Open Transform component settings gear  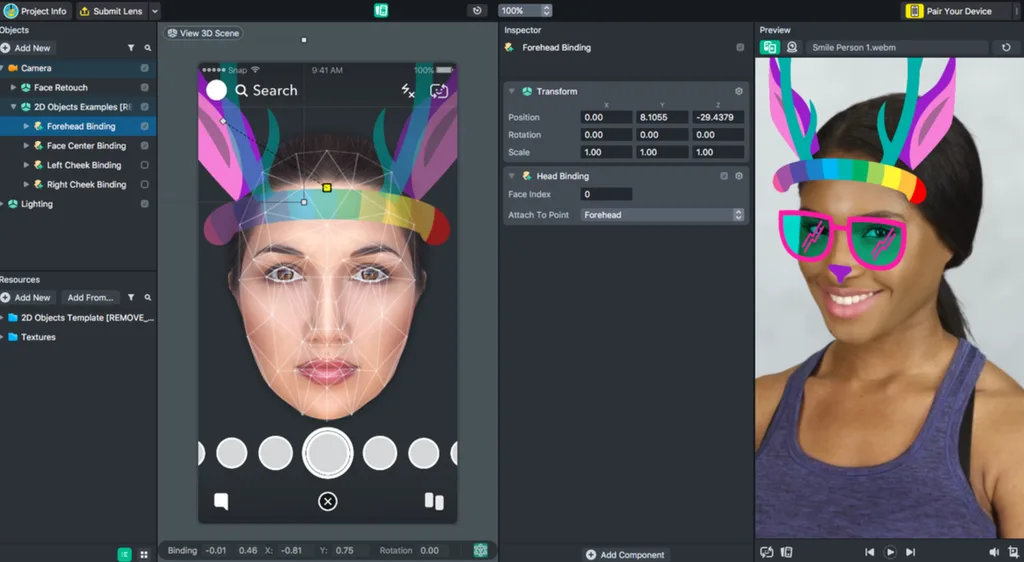pos(739,91)
